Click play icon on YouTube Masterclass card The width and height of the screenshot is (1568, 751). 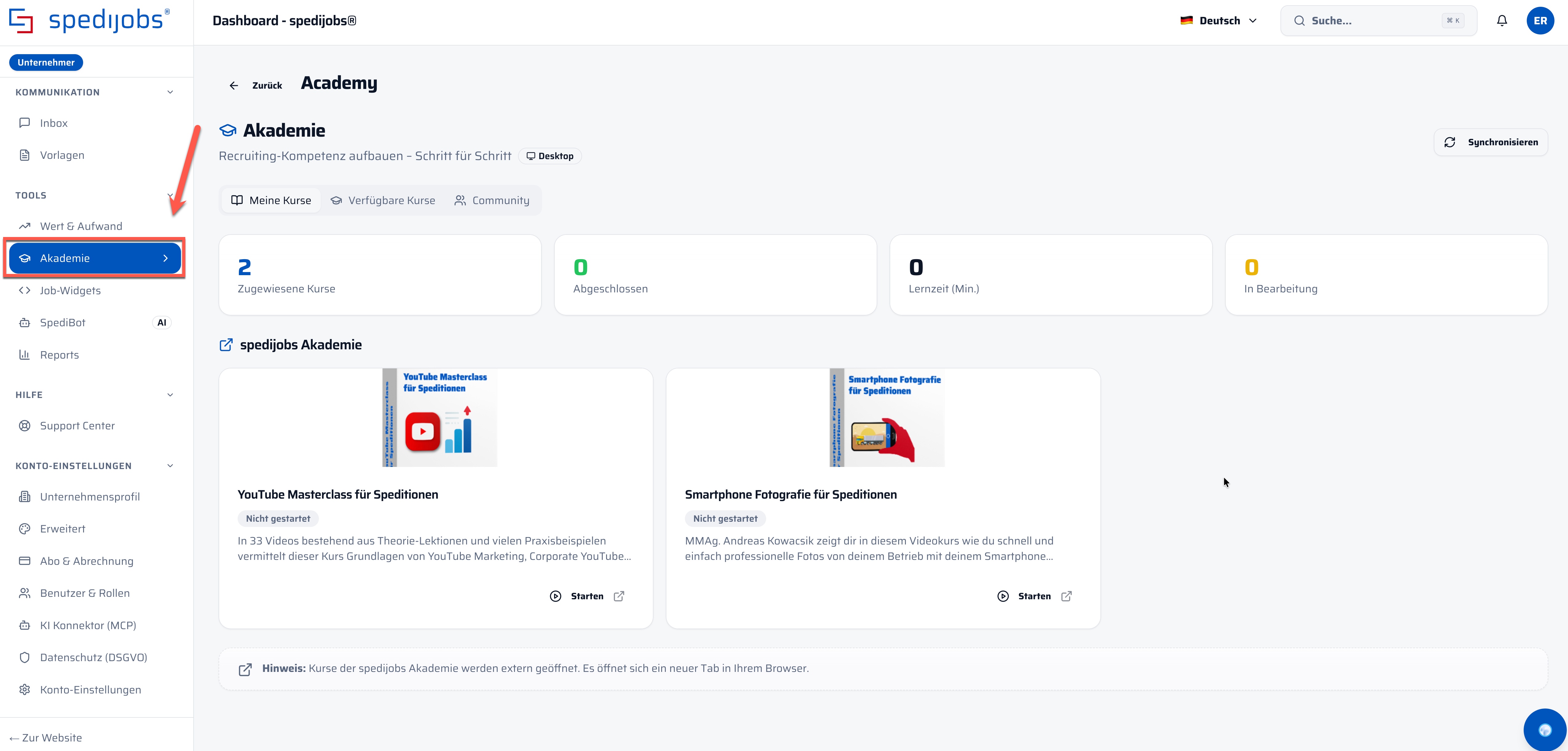(x=556, y=596)
